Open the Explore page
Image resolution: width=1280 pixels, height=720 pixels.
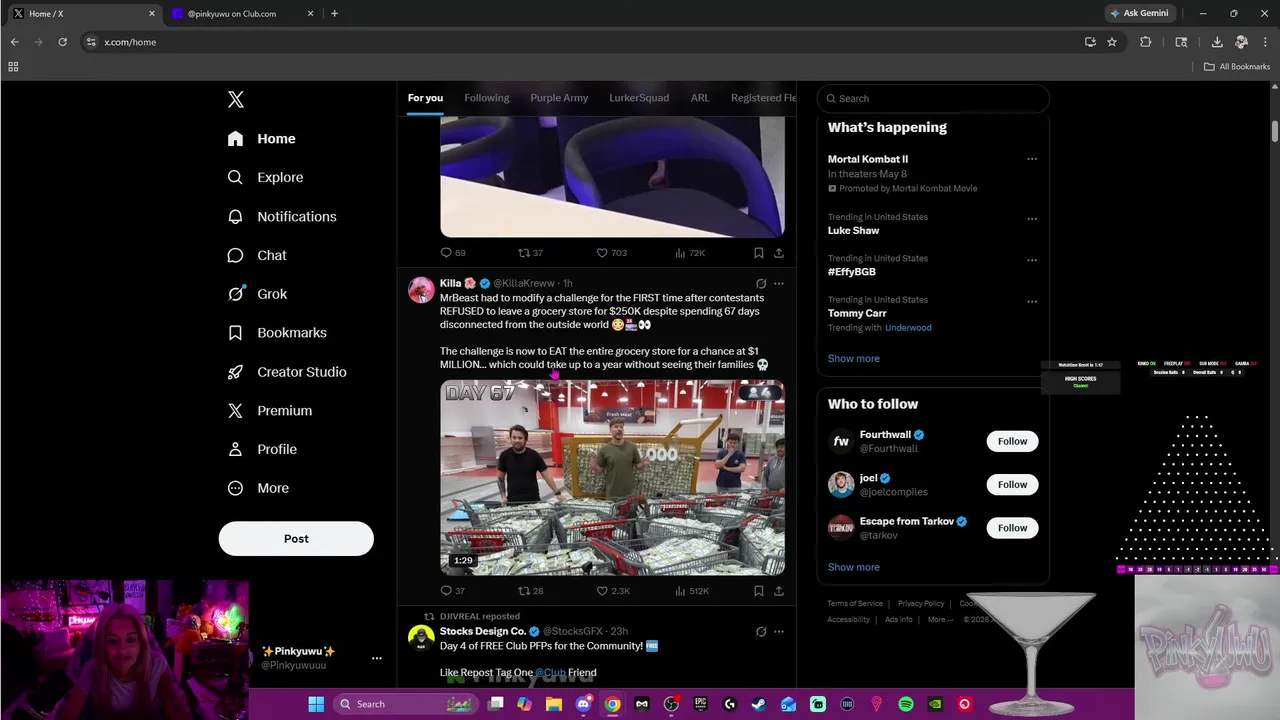pyautogui.click(x=265, y=177)
